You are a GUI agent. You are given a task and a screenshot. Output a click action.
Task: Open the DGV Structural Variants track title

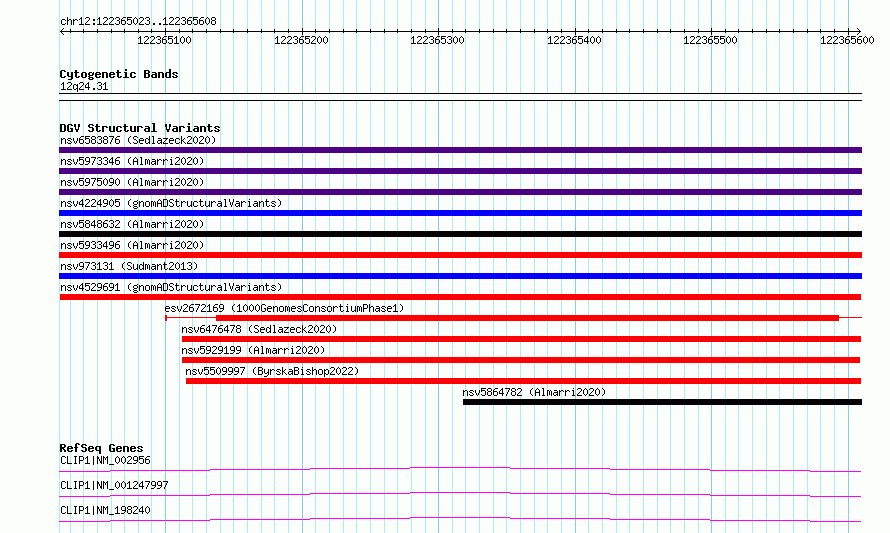click(x=140, y=128)
